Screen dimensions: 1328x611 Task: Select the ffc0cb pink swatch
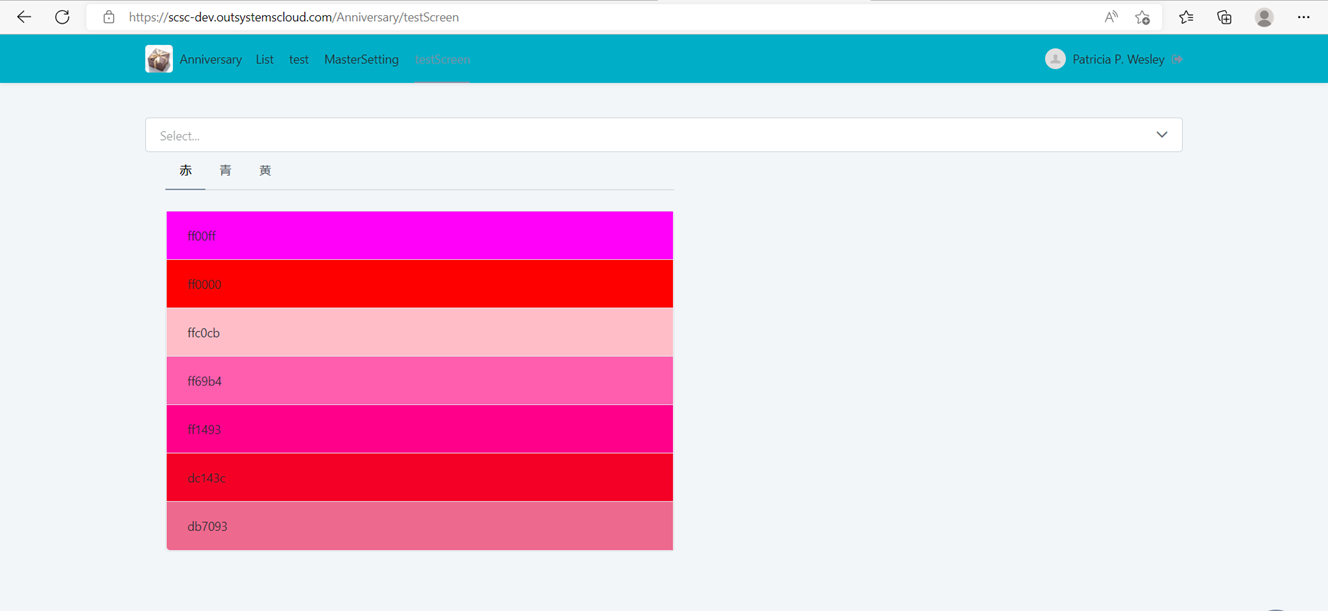[420, 333]
